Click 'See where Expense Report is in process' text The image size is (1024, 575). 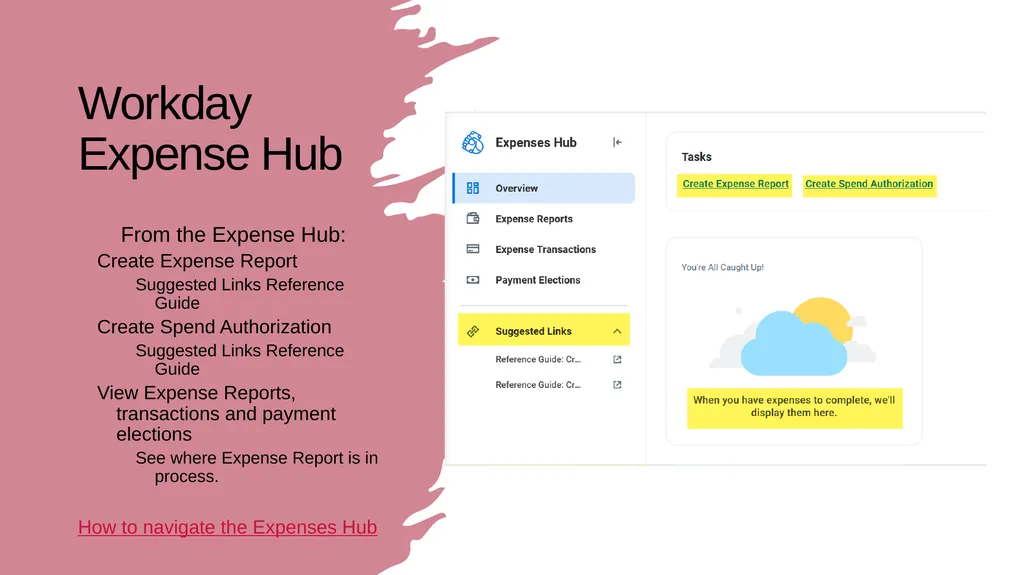pyautogui.click(x=257, y=467)
